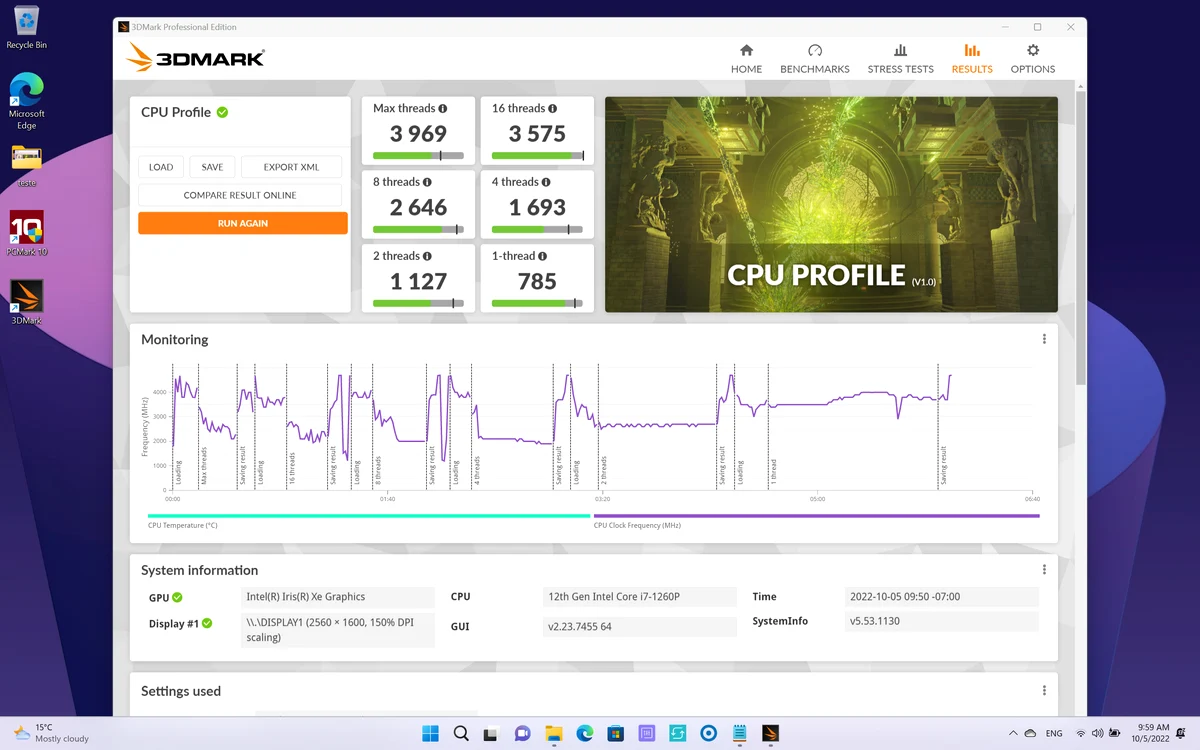Open Settings used three-dot menu
The image size is (1200, 750).
[1044, 691]
